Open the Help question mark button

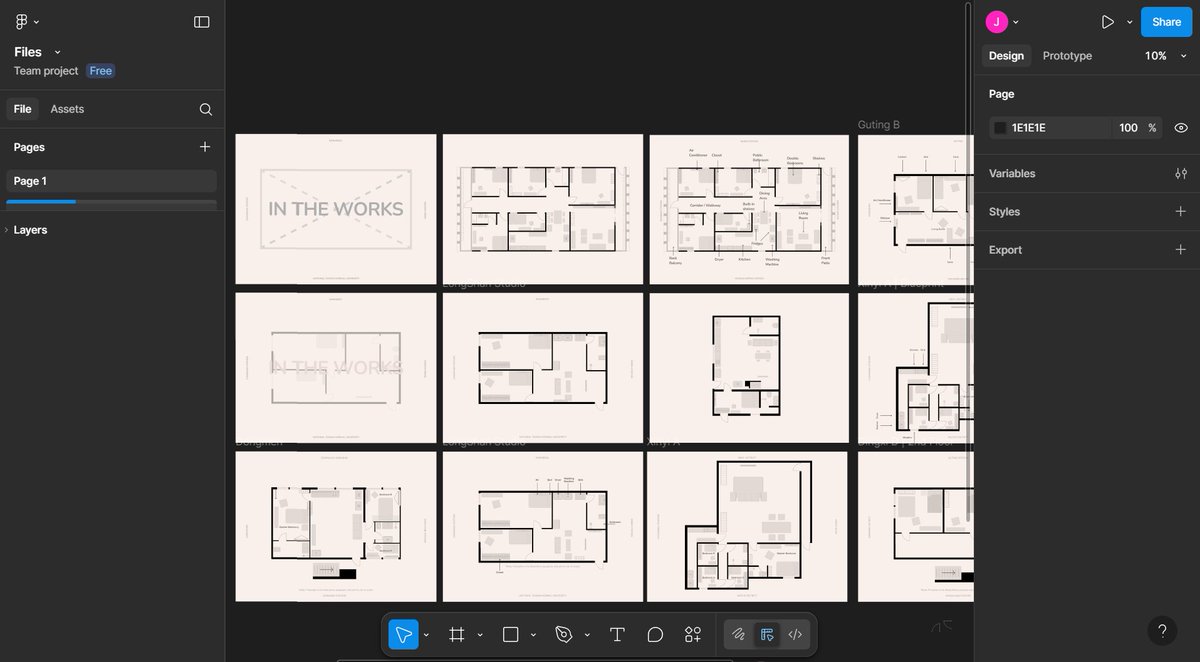click(1162, 631)
